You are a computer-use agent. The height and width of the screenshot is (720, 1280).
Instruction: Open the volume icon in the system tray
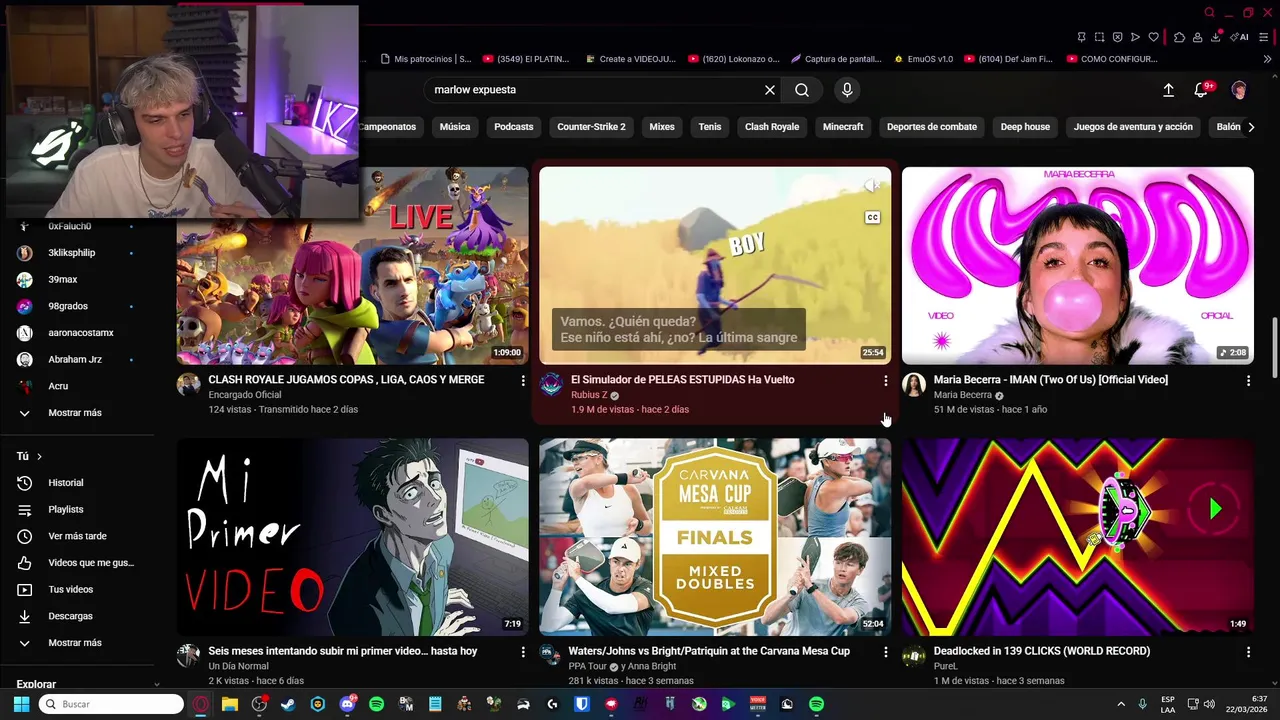1209,704
